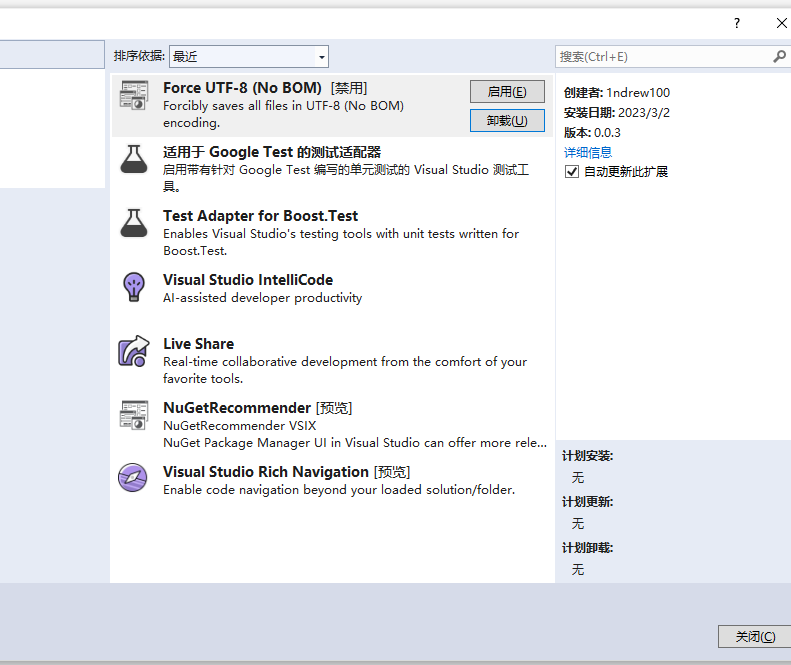Open the 排序依据 sort dropdown
Screen dimensions: 791x665
249,57
